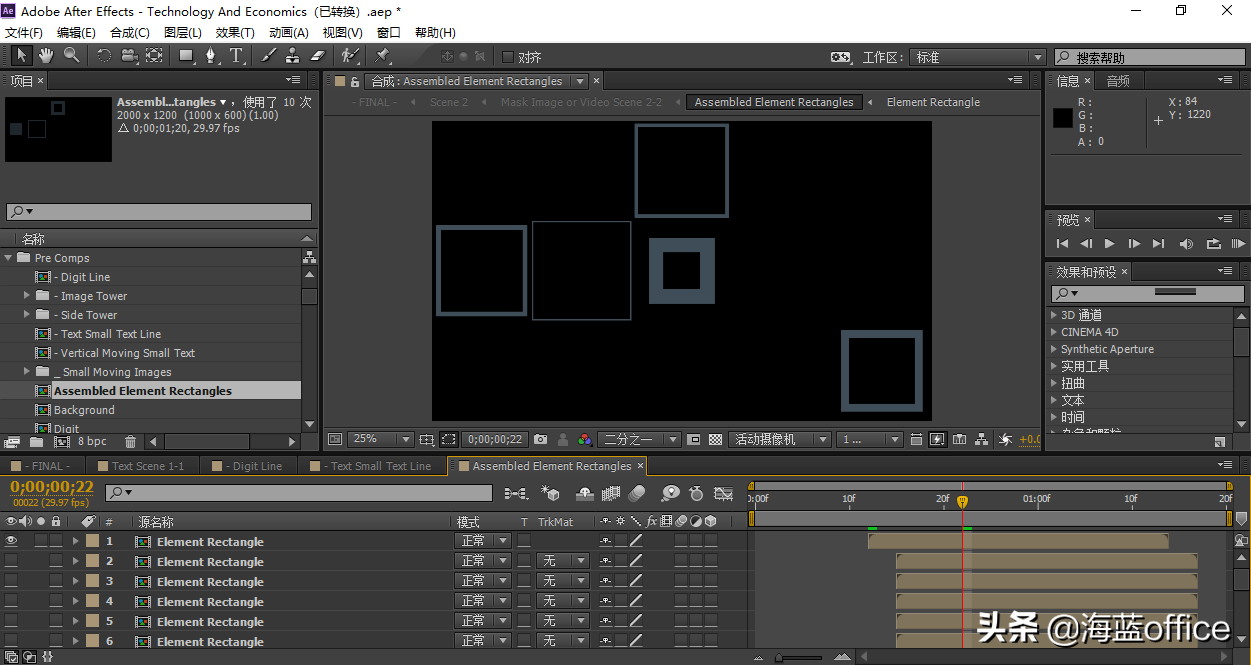Open the 活动摄像机 camera view dropdown
1251x665 pixels.
tap(781, 439)
